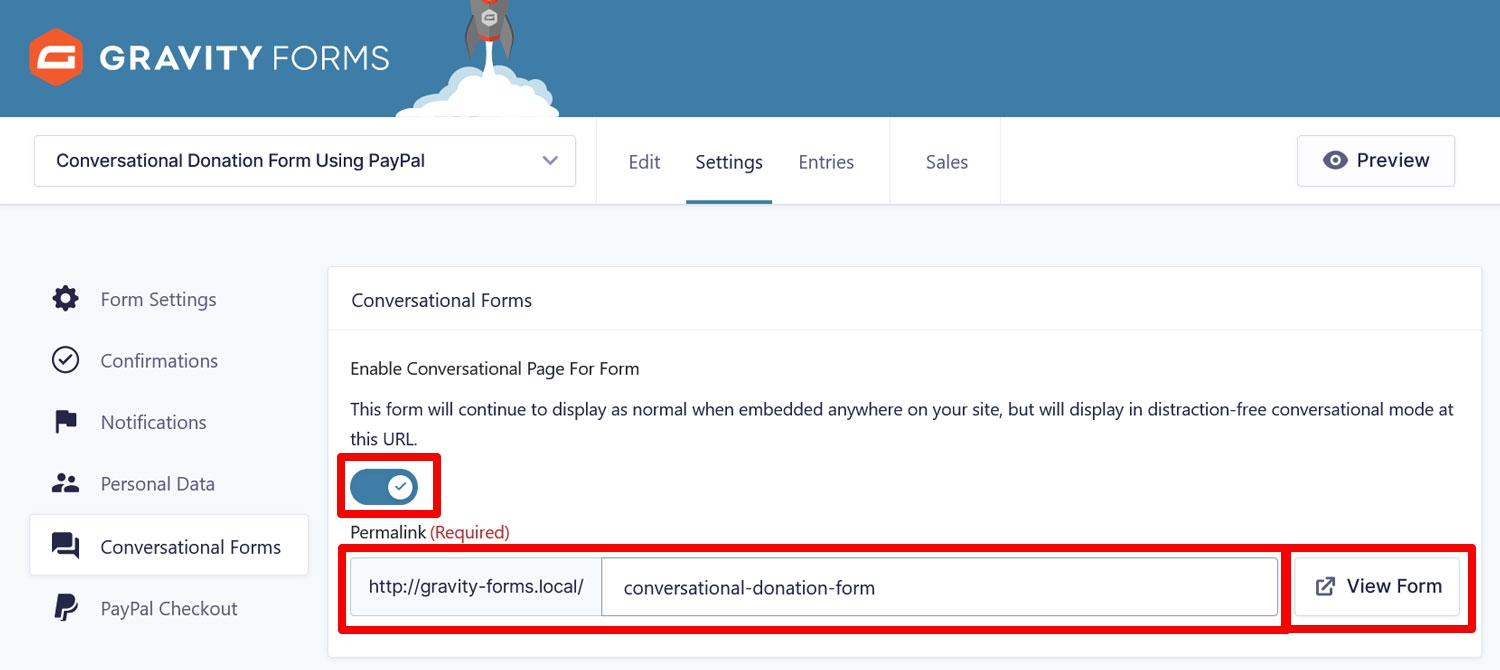
Task: Click the eye icon in the Preview button
Action: pos(1335,160)
